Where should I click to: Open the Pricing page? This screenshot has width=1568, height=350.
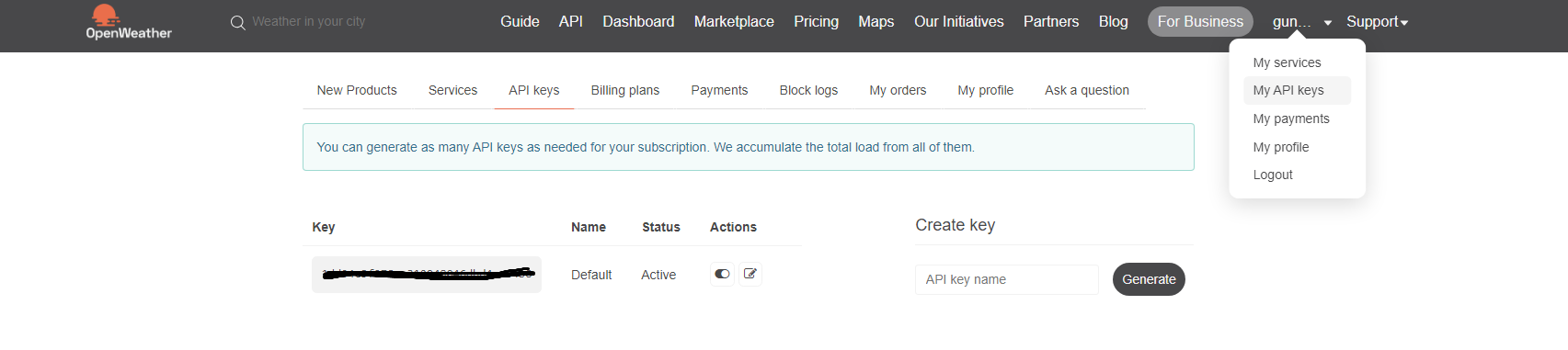coord(816,21)
